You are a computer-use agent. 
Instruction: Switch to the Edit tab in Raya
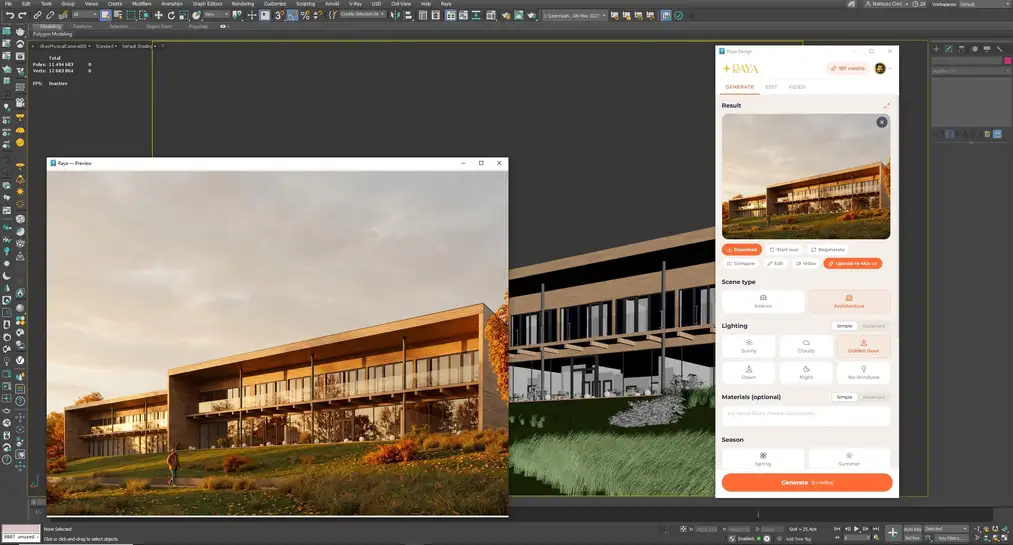point(771,87)
